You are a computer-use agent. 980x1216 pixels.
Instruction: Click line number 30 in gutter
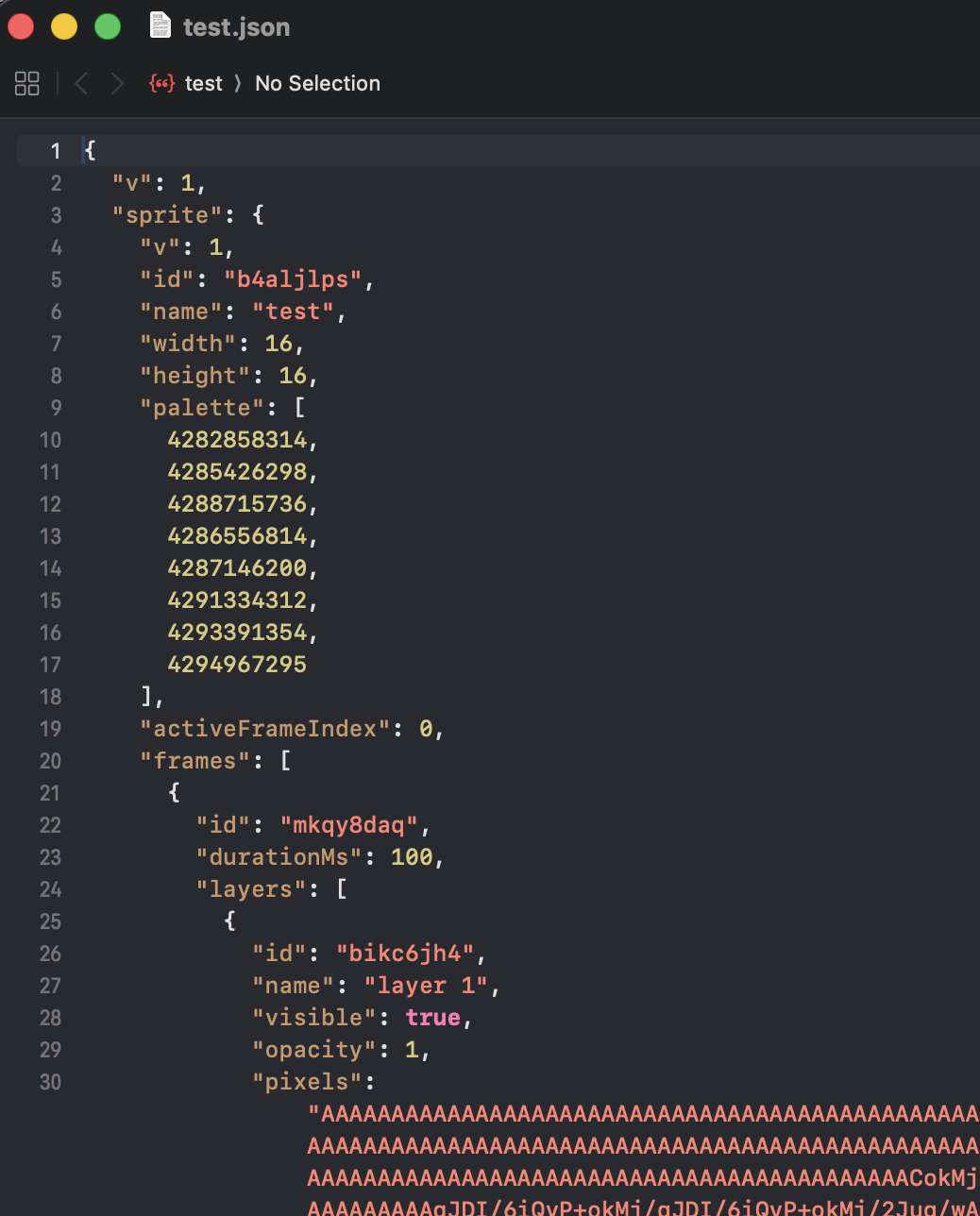[50, 1082]
